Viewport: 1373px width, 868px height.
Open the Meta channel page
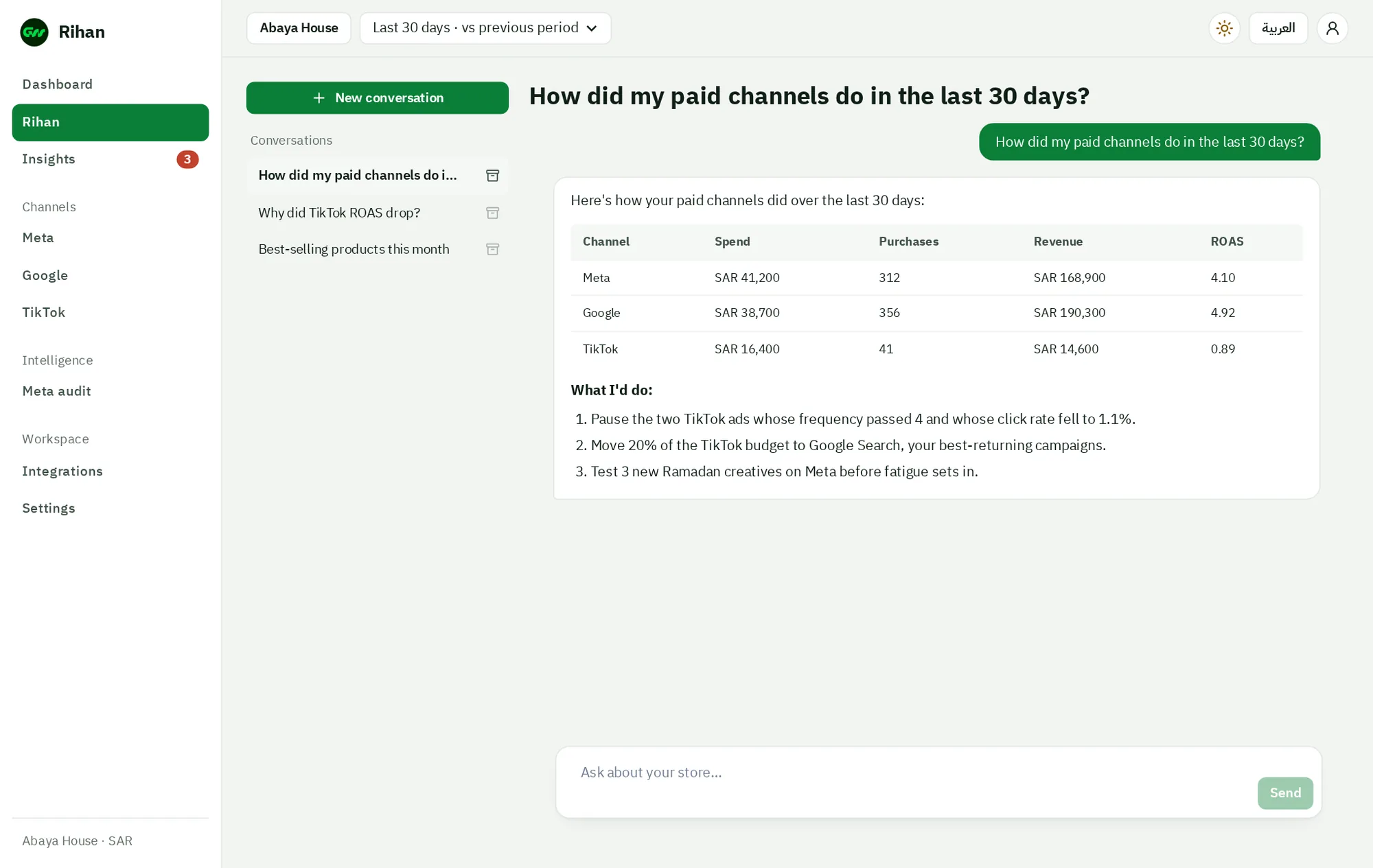click(111, 238)
